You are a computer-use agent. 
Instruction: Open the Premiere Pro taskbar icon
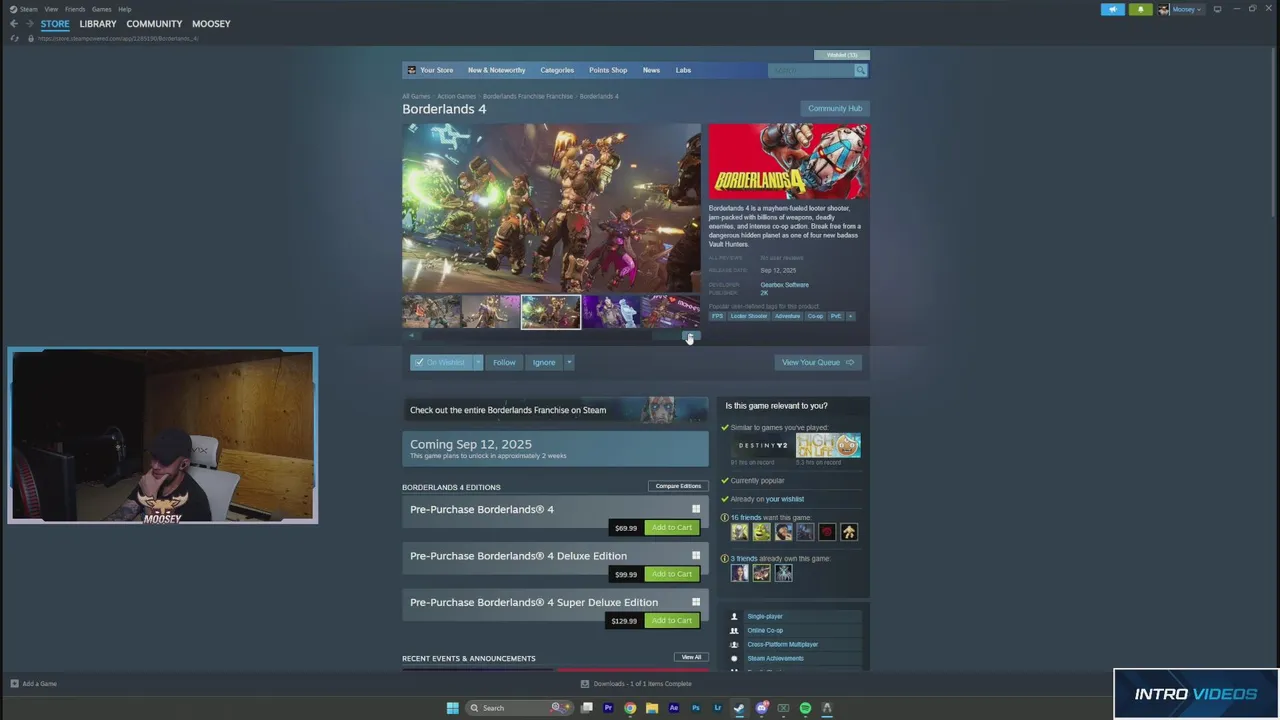pos(608,708)
